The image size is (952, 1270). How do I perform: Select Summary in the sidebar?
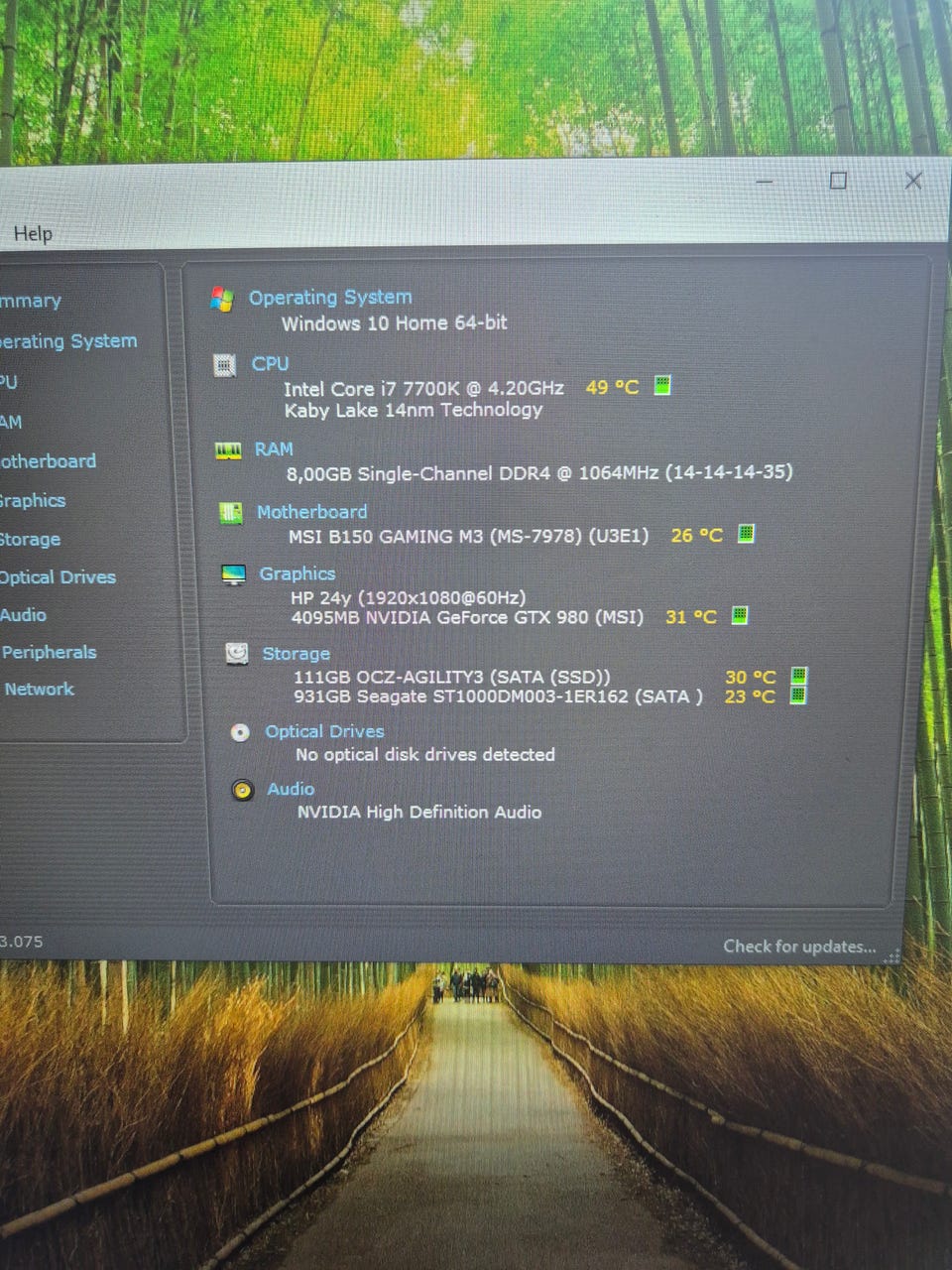click(31, 301)
